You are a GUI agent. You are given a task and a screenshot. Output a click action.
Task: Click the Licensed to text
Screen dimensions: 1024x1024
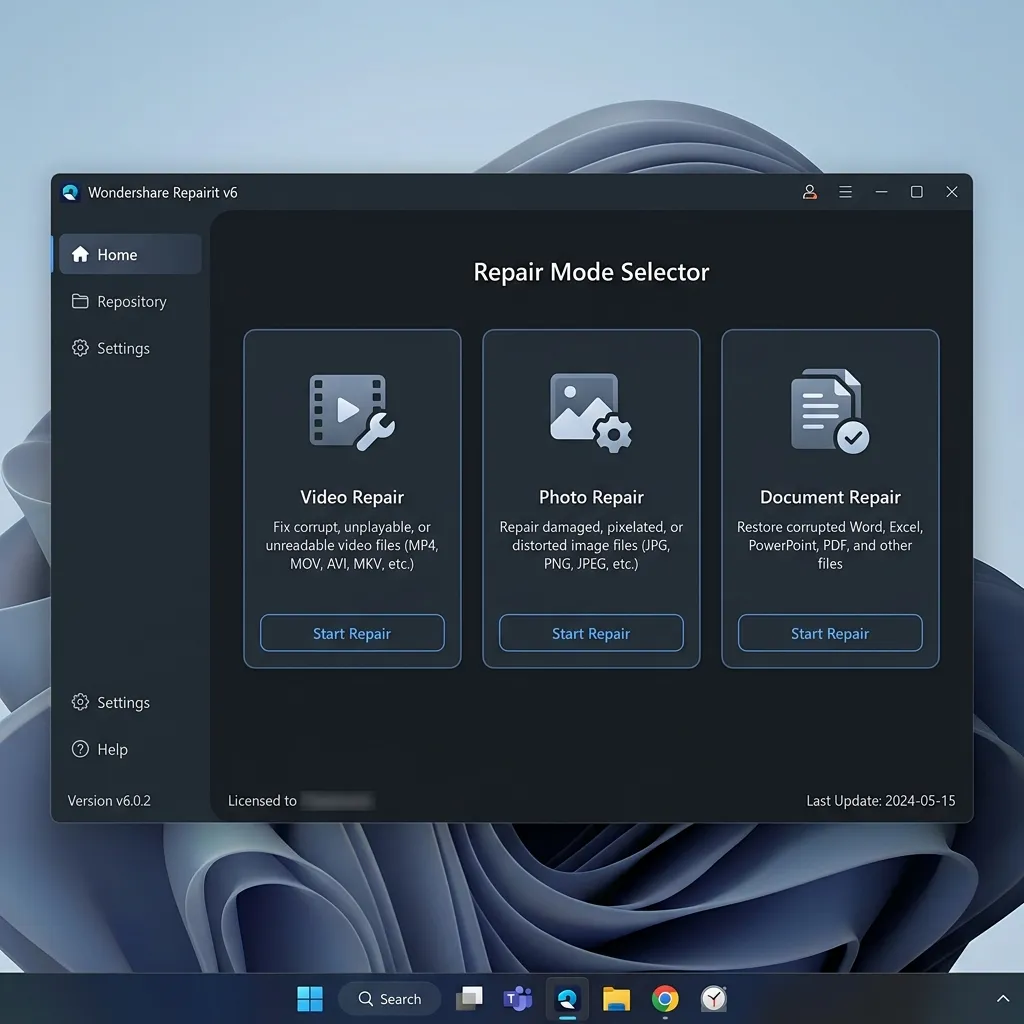click(262, 801)
